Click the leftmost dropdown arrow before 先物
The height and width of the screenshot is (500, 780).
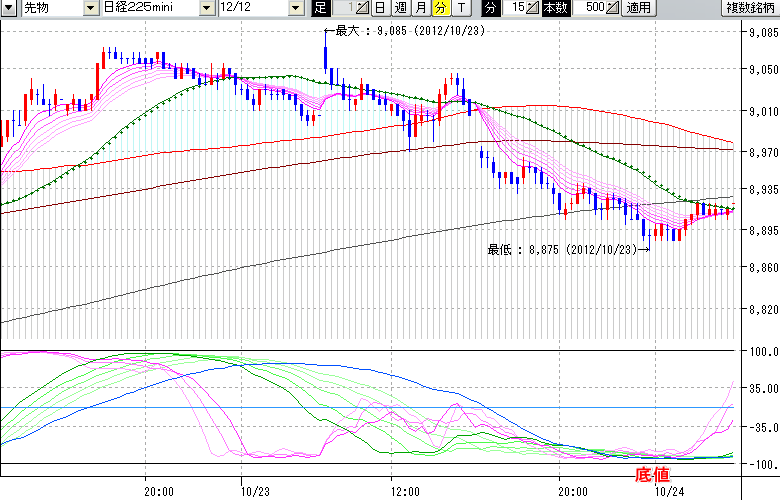point(9,8)
